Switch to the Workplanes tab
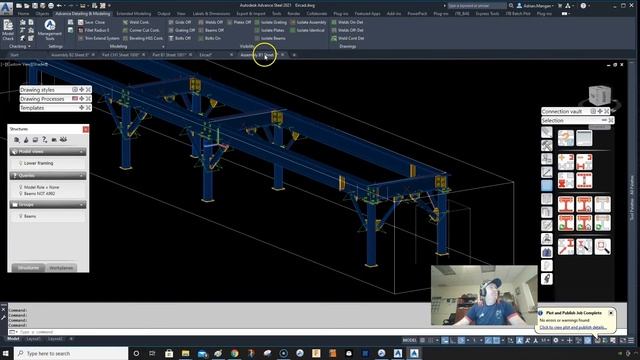This screenshot has width=640, height=360. [x=61, y=268]
